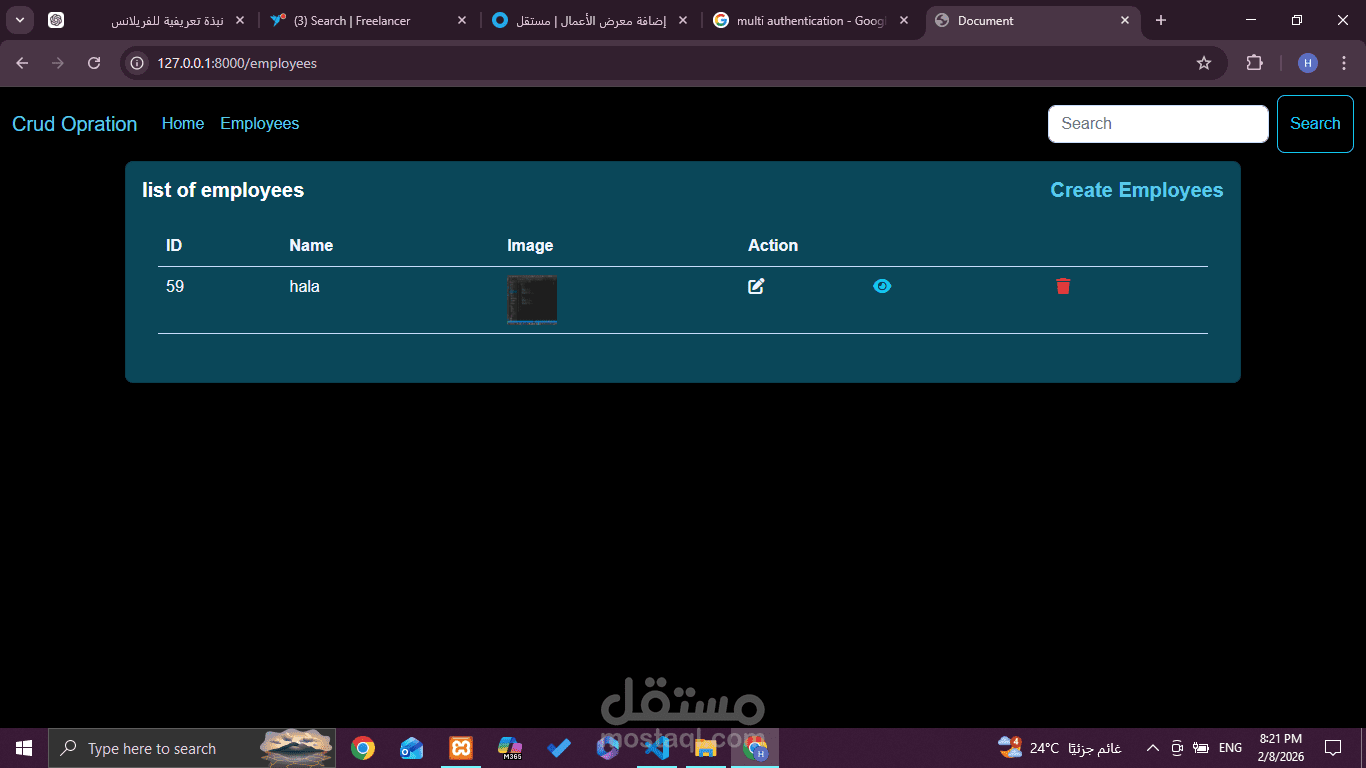This screenshot has height=768, width=1366.
Task: Open the Windows Start menu
Action: (x=24, y=748)
